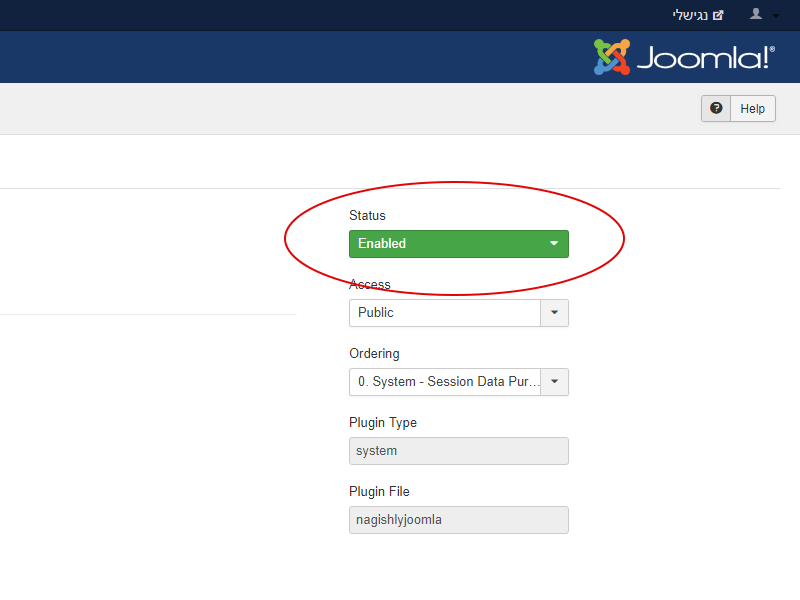Viewport: 800px width, 600px height.
Task: Open the נגישלי site preview link
Action: [697, 15]
